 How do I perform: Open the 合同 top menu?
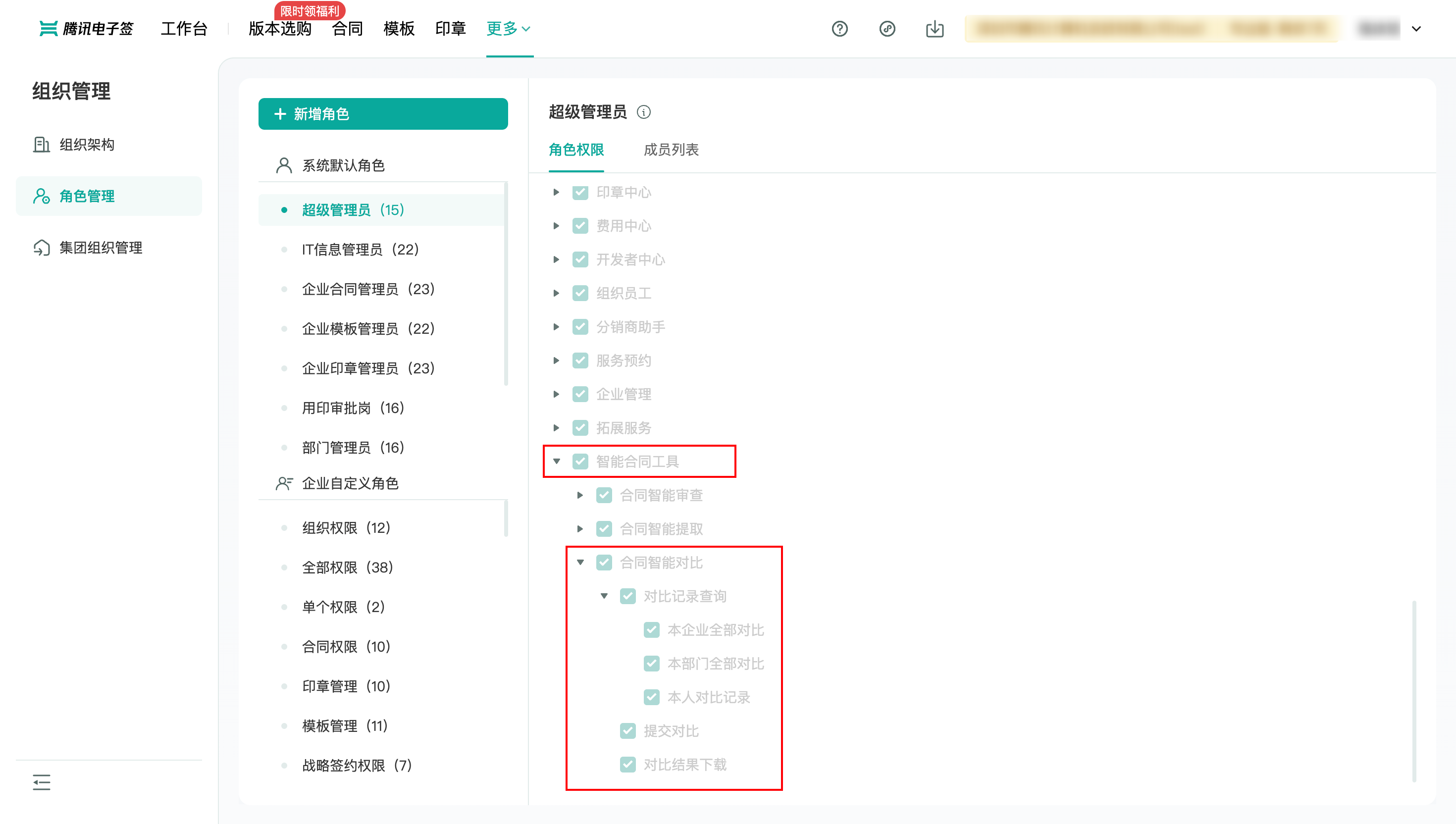[x=347, y=28]
